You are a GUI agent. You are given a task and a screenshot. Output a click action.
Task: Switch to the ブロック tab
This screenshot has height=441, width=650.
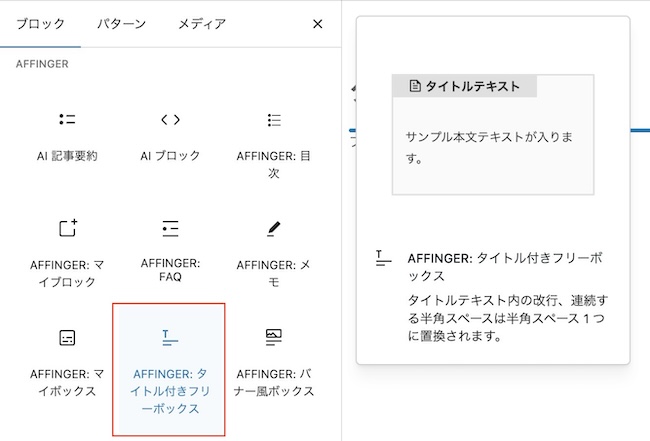point(40,24)
